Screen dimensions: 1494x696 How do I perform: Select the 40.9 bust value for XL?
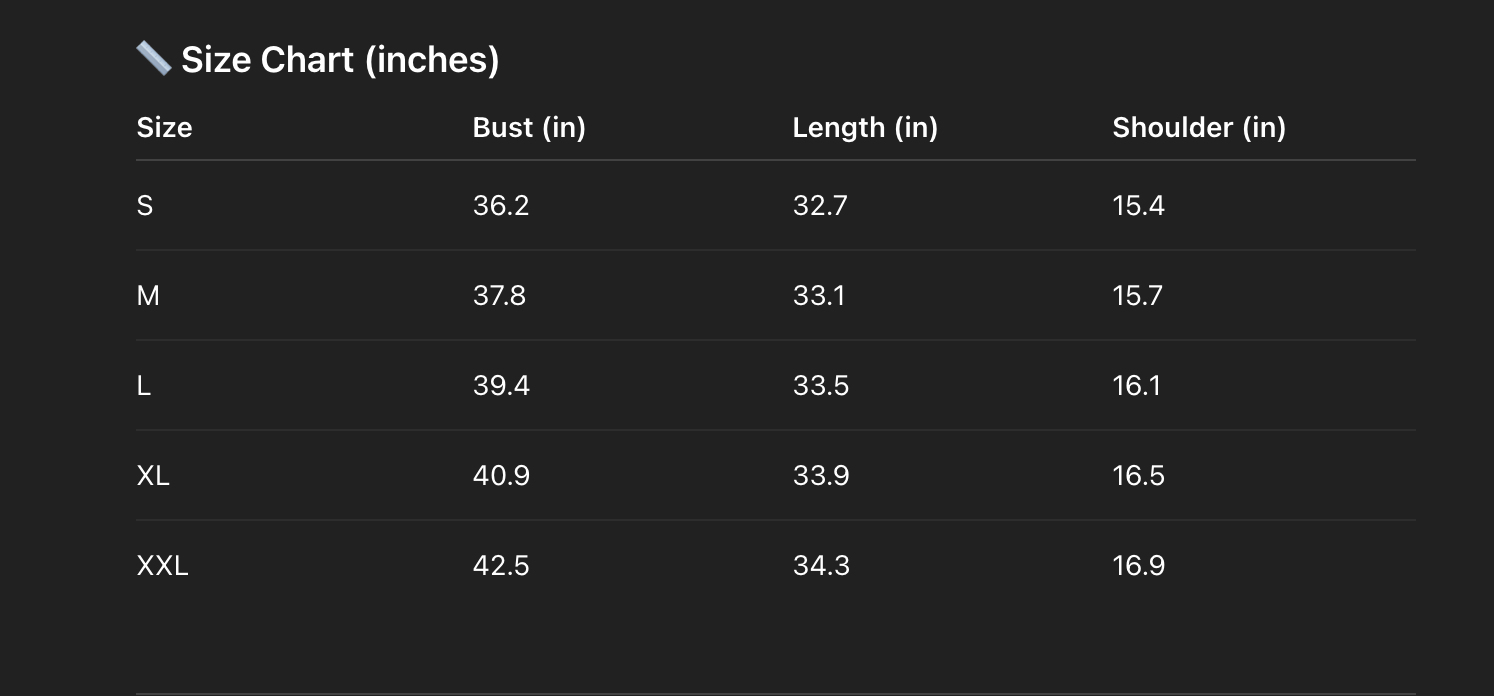click(x=501, y=476)
